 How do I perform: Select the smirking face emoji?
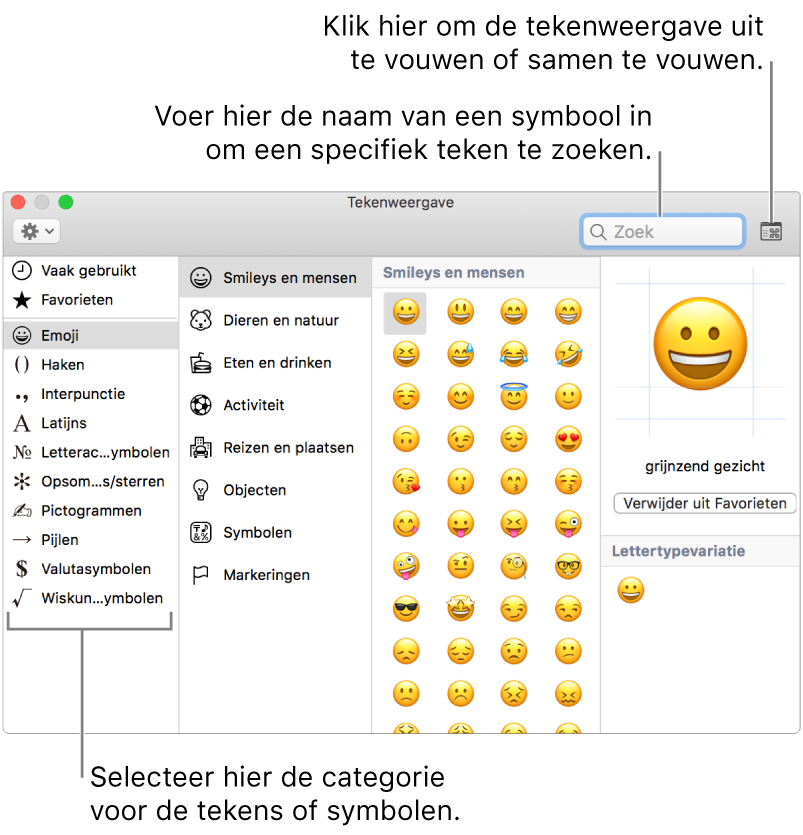514,609
